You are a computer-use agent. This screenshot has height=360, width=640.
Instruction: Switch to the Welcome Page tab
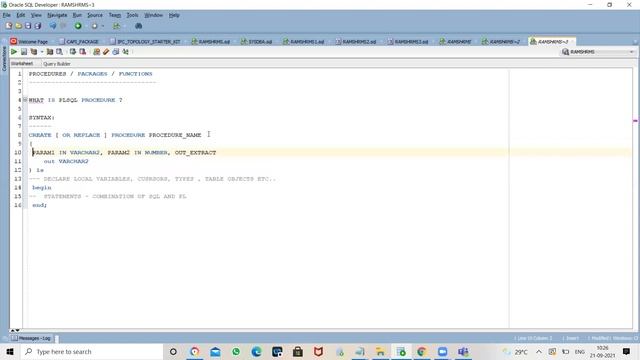29,42
